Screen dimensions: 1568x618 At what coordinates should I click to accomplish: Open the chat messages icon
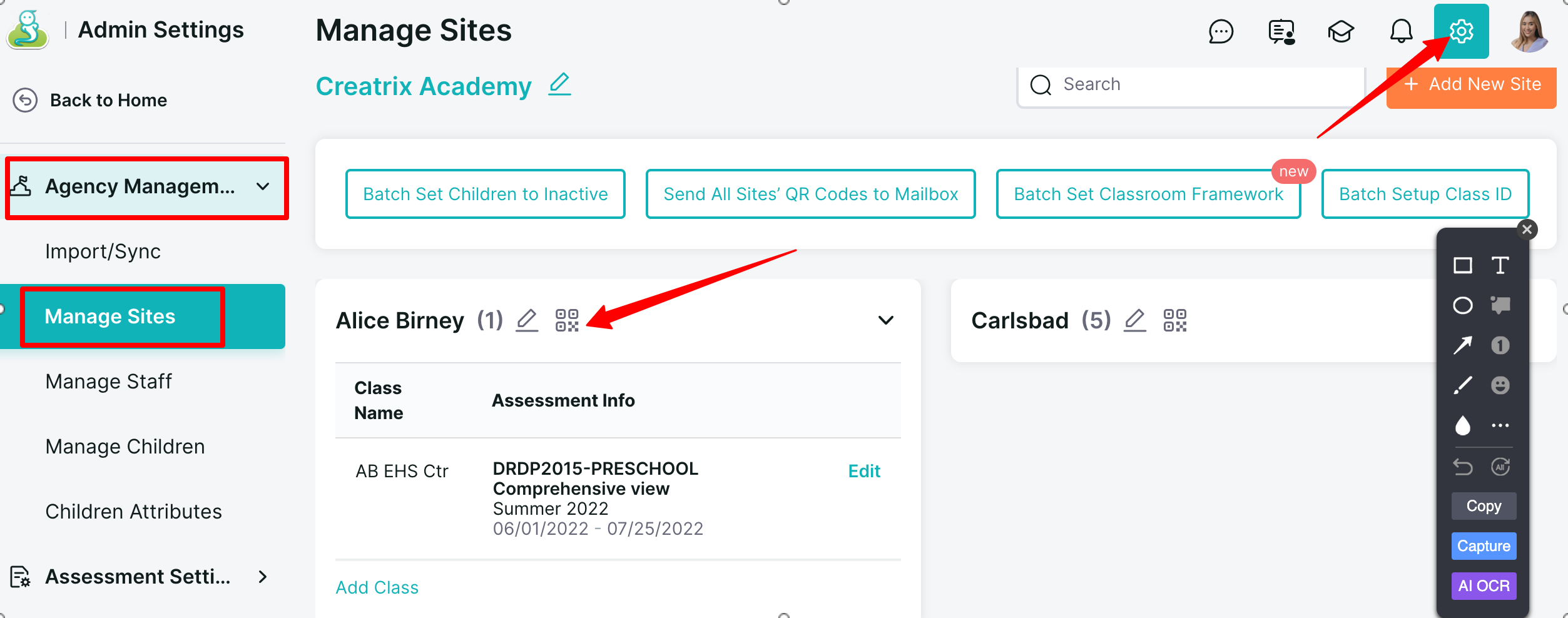(x=1221, y=31)
